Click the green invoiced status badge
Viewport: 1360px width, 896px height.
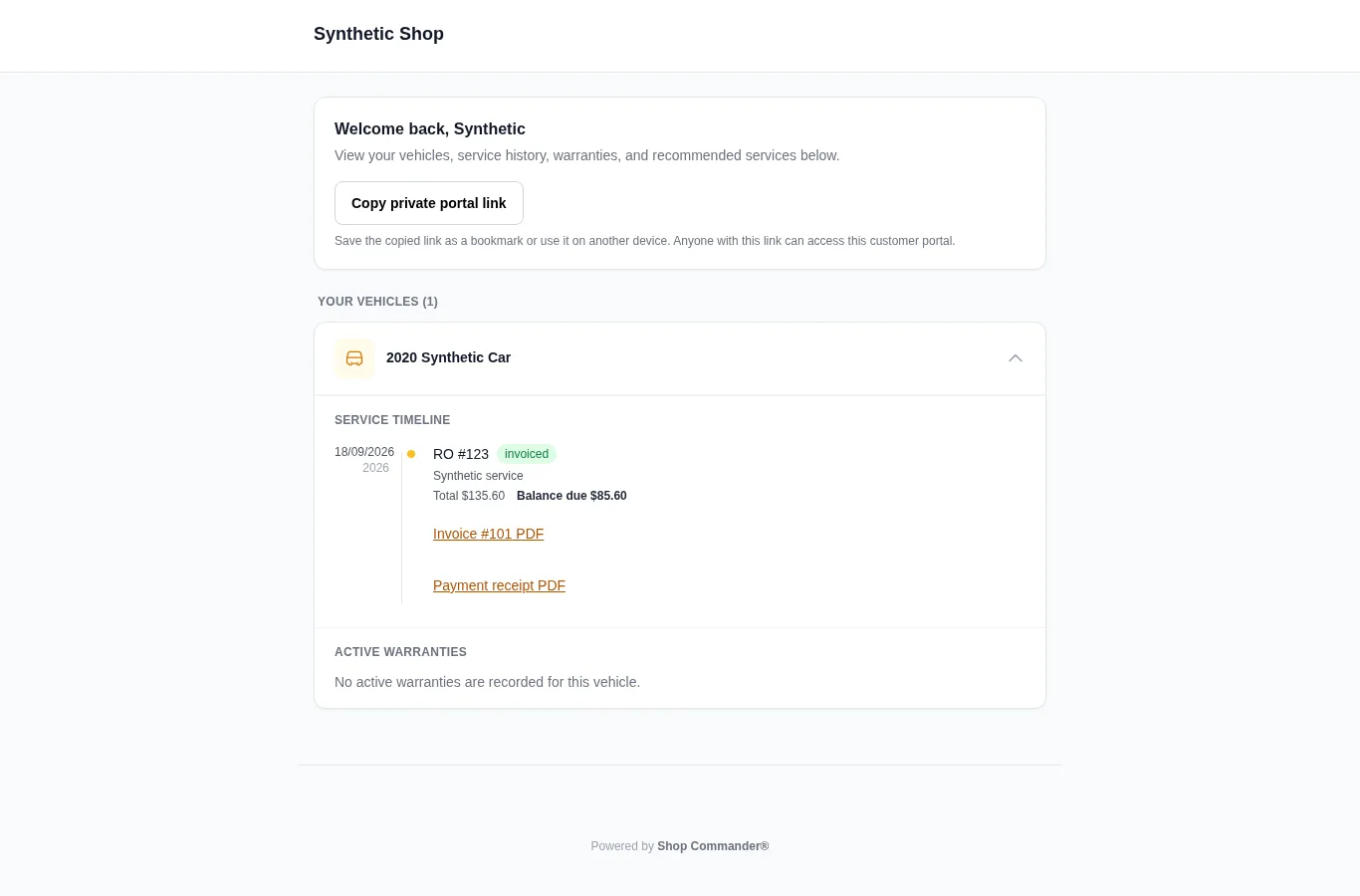527,454
